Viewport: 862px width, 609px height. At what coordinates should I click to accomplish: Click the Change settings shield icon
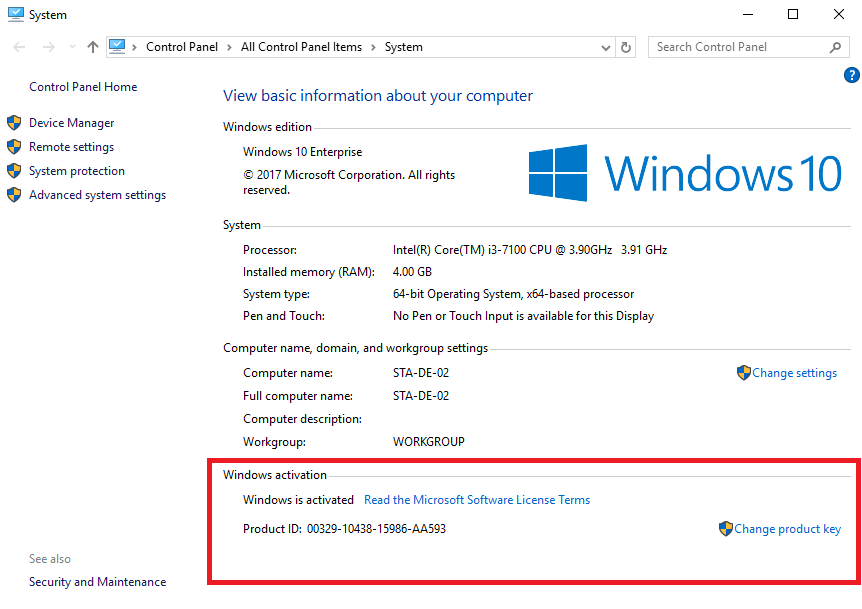[x=744, y=372]
